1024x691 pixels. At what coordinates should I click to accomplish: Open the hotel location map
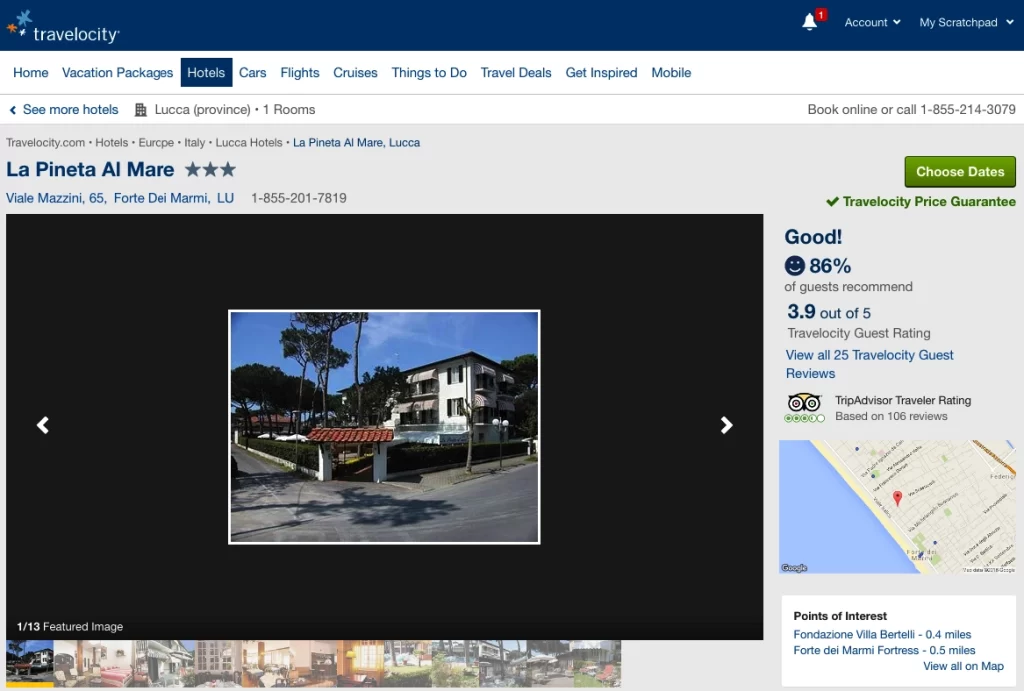coord(897,507)
